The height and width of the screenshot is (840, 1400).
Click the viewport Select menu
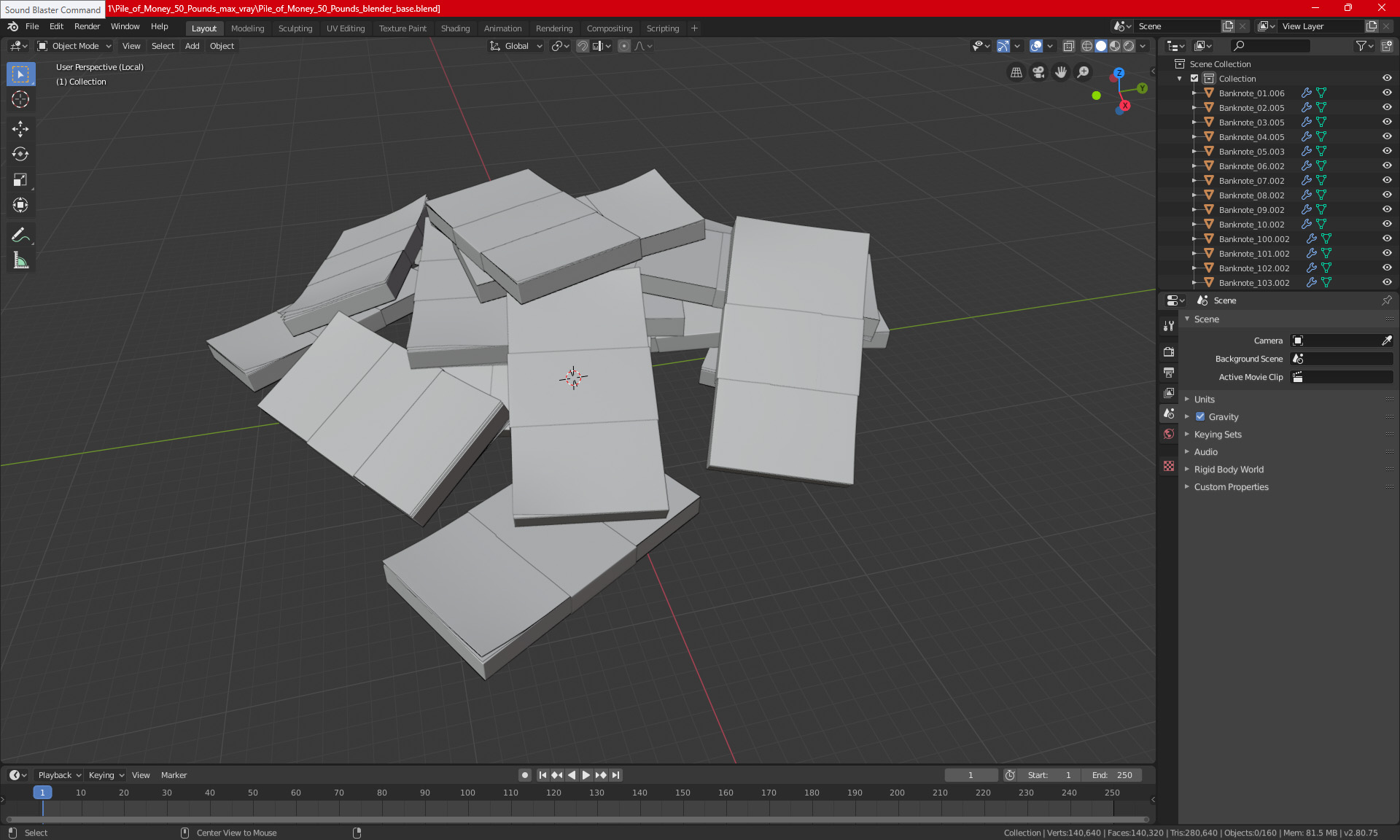pos(163,46)
